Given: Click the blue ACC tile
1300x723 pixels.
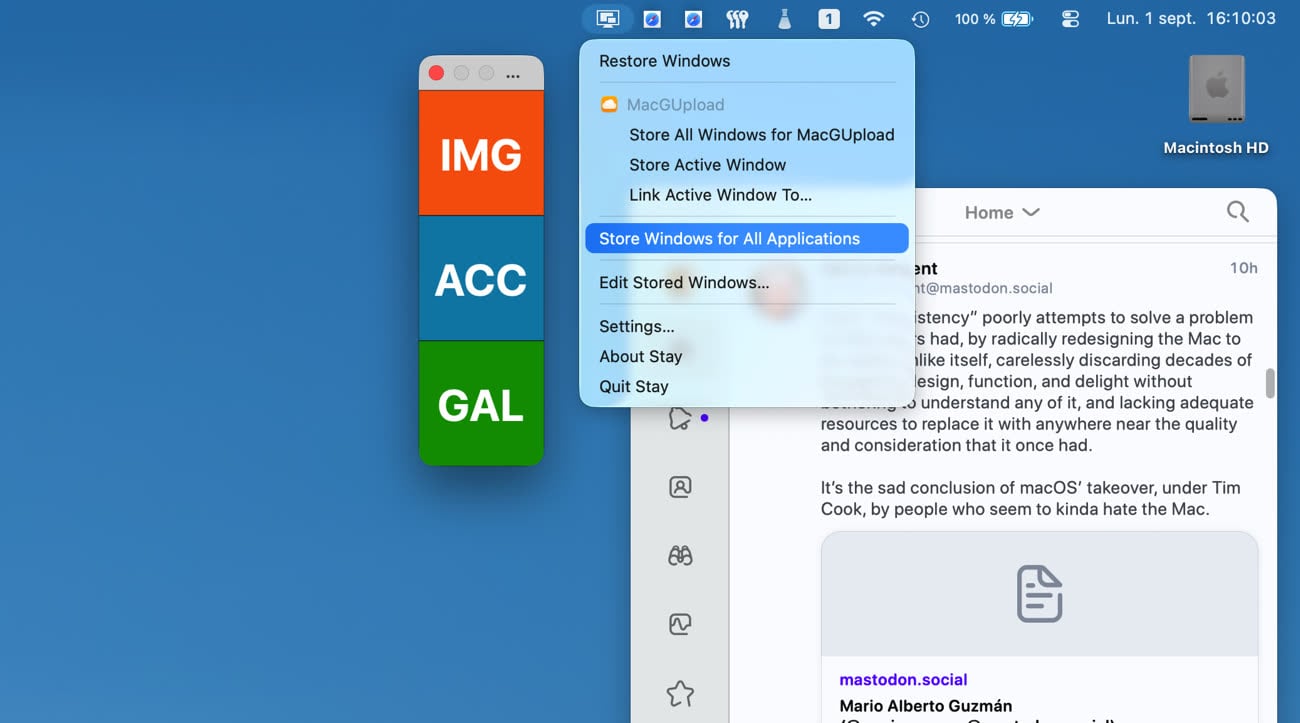Looking at the screenshot, I should coord(481,278).
